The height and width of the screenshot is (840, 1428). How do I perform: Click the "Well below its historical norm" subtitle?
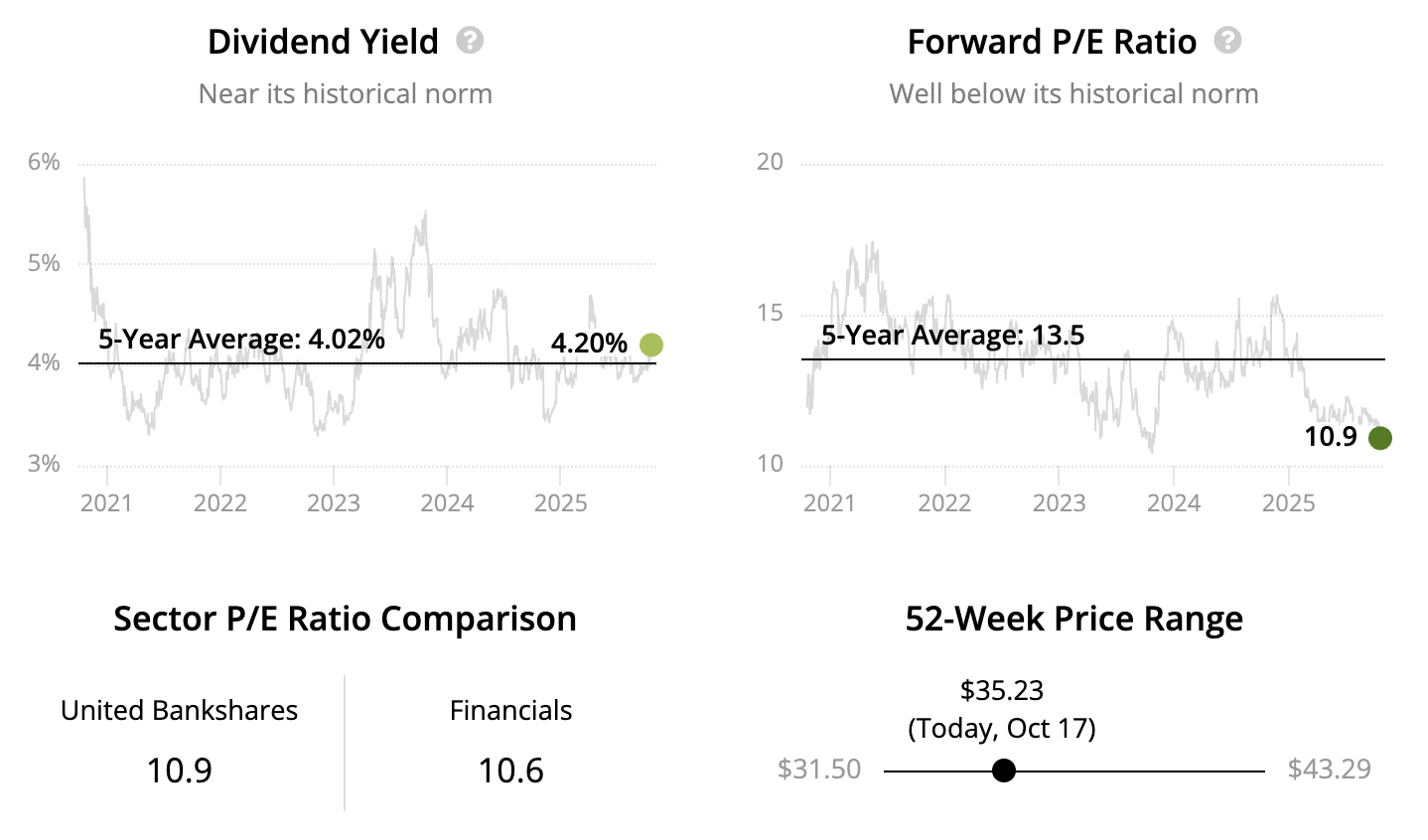(x=1073, y=93)
